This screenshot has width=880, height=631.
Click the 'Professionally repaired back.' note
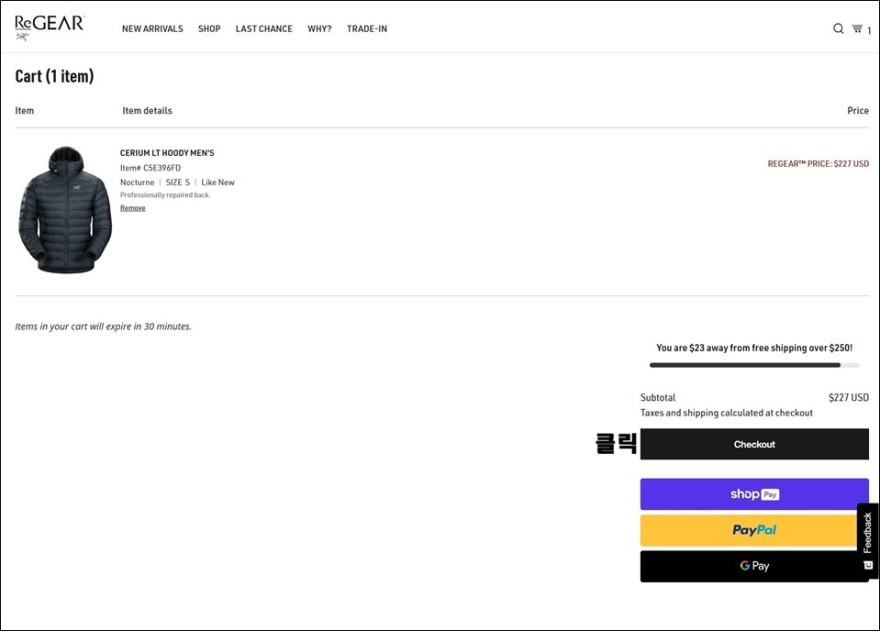tap(165, 195)
